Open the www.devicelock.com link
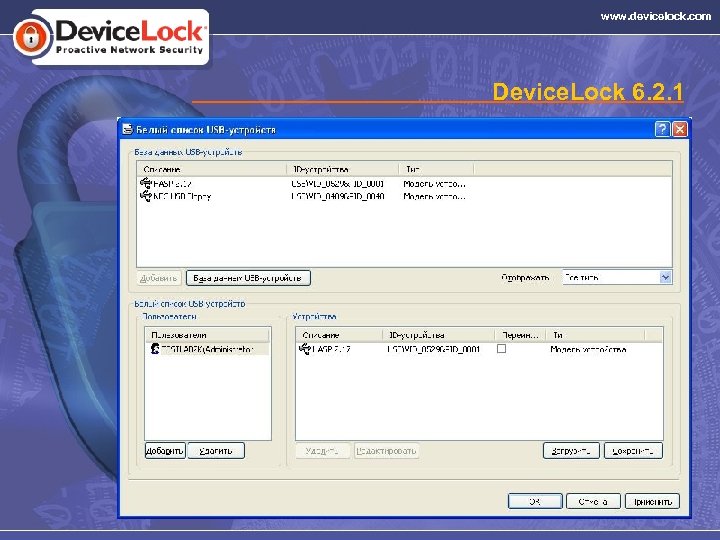The height and width of the screenshot is (540, 720). pyautogui.click(x=655, y=17)
